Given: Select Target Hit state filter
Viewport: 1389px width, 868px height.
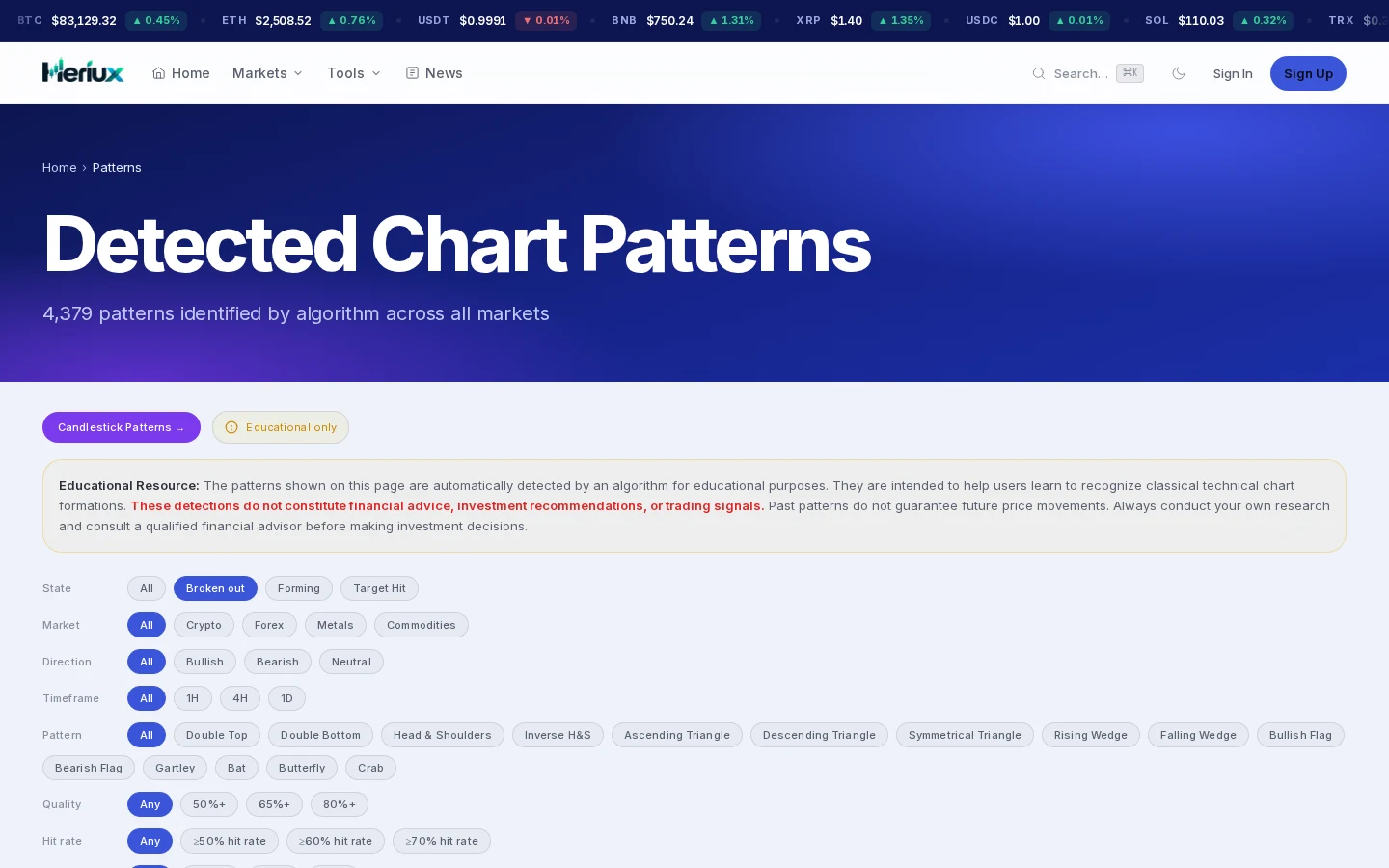Looking at the screenshot, I should click(379, 588).
